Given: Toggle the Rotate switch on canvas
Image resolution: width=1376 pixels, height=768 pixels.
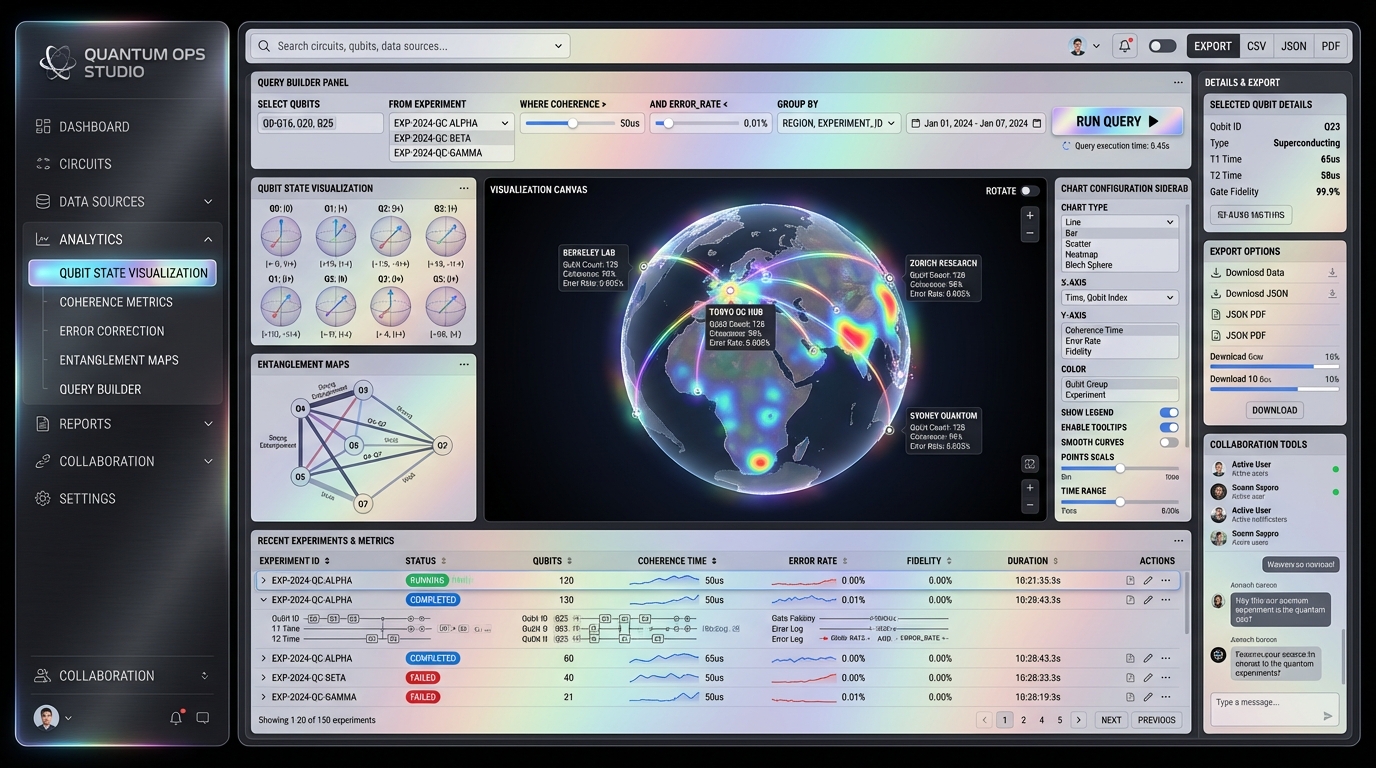Looking at the screenshot, I should coord(1029,191).
